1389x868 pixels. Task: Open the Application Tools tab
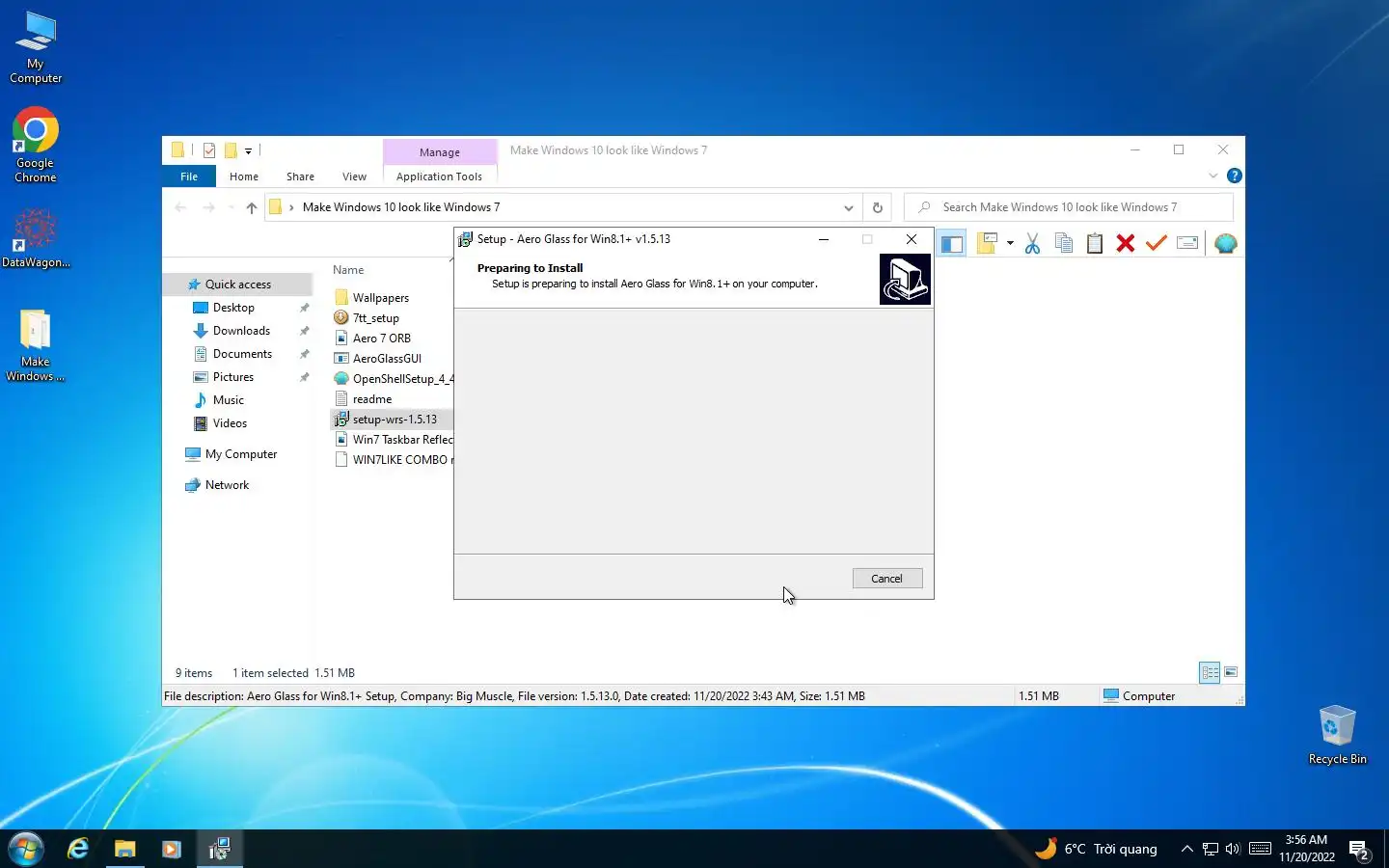(x=439, y=176)
